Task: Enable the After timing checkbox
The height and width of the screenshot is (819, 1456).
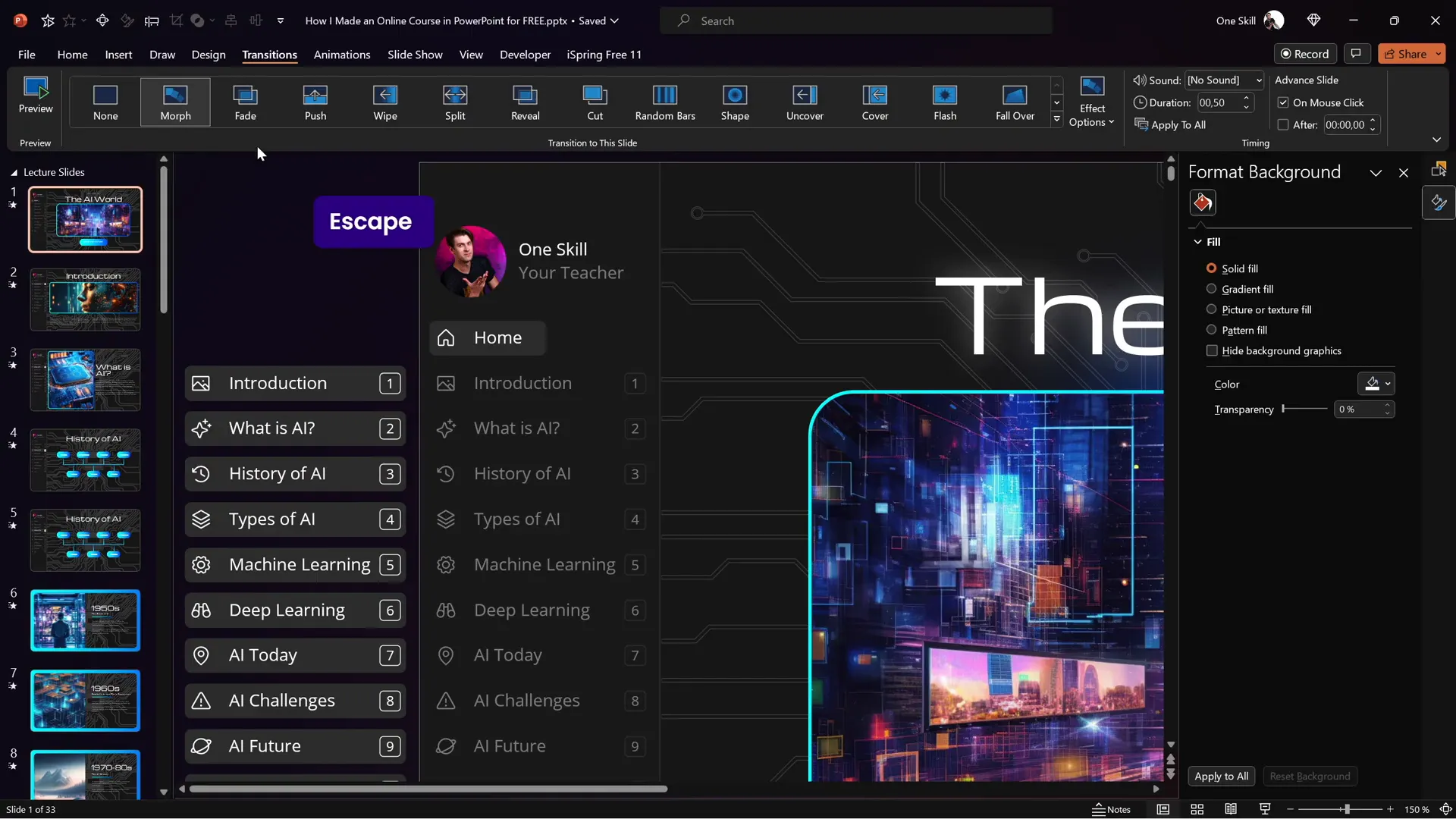Action: (x=1283, y=124)
